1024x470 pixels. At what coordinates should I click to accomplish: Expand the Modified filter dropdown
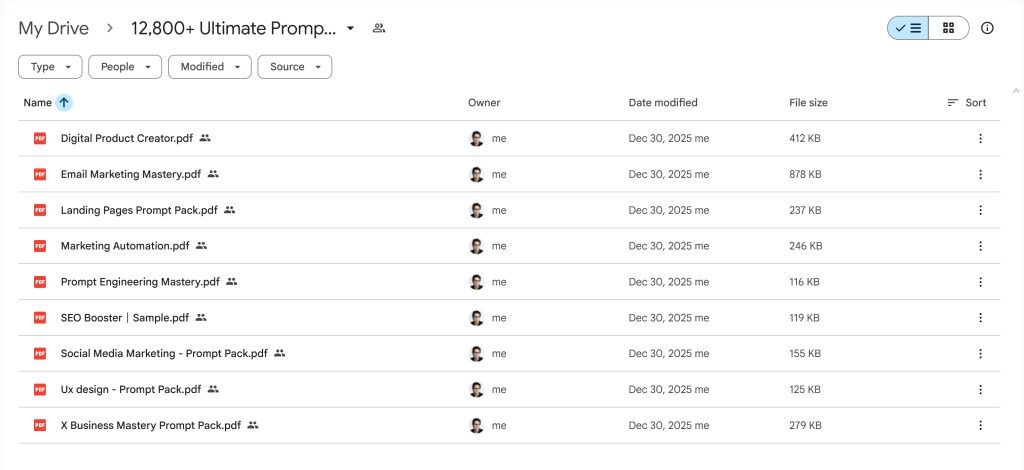pos(209,67)
